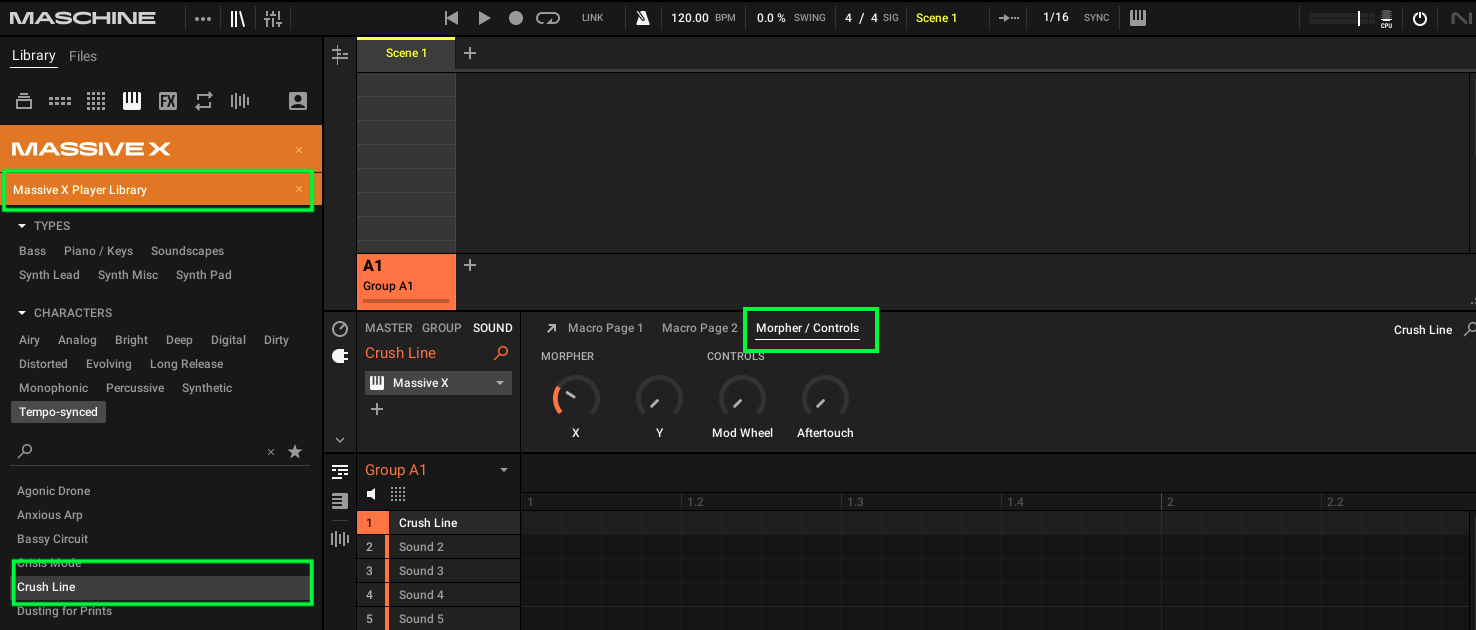Select the Agonic Drone preset
Image resolution: width=1476 pixels, height=630 pixels.
pyautogui.click(x=54, y=491)
